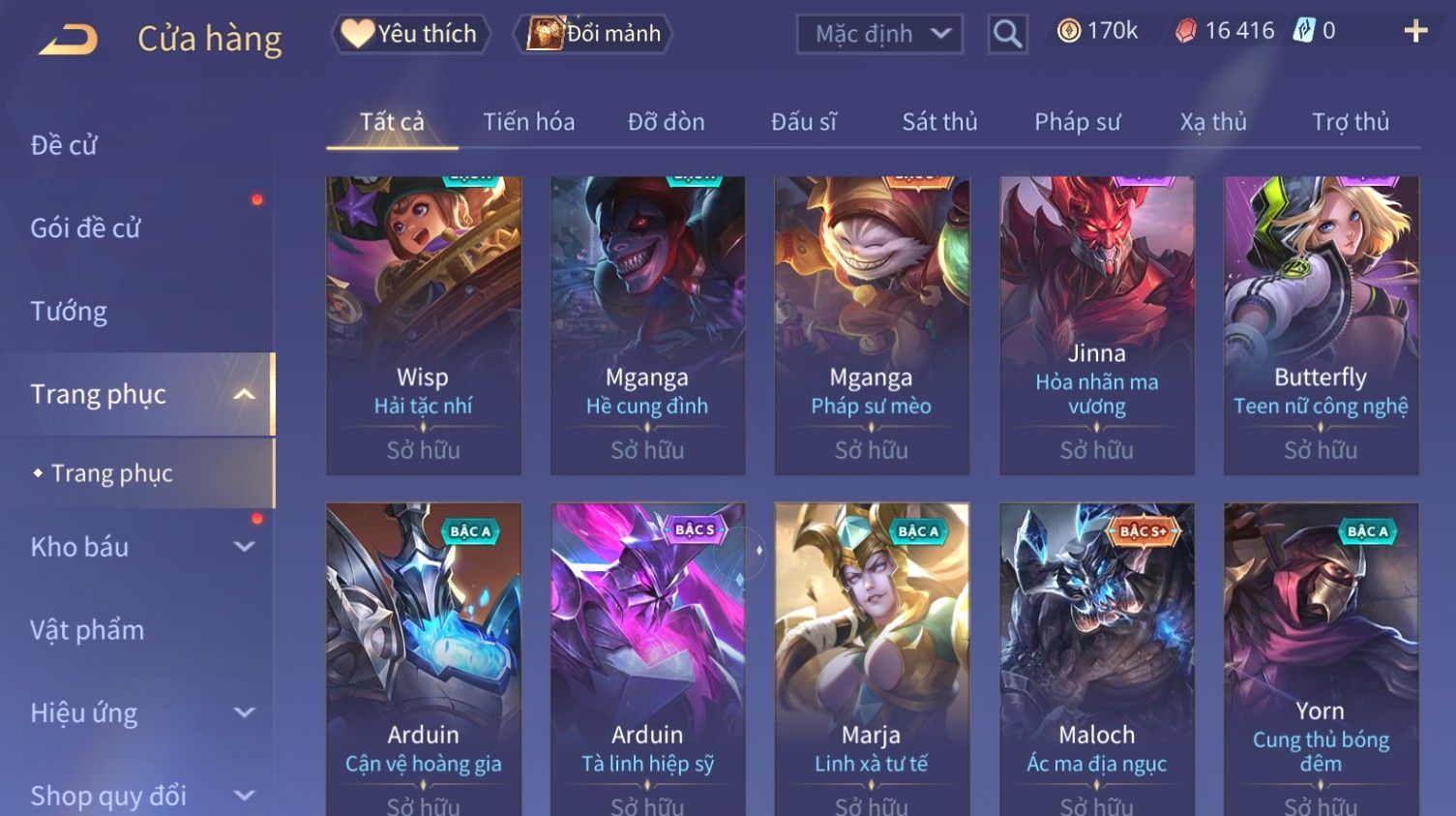
Task: Open Yêu thích heart favorites
Action: [410, 34]
